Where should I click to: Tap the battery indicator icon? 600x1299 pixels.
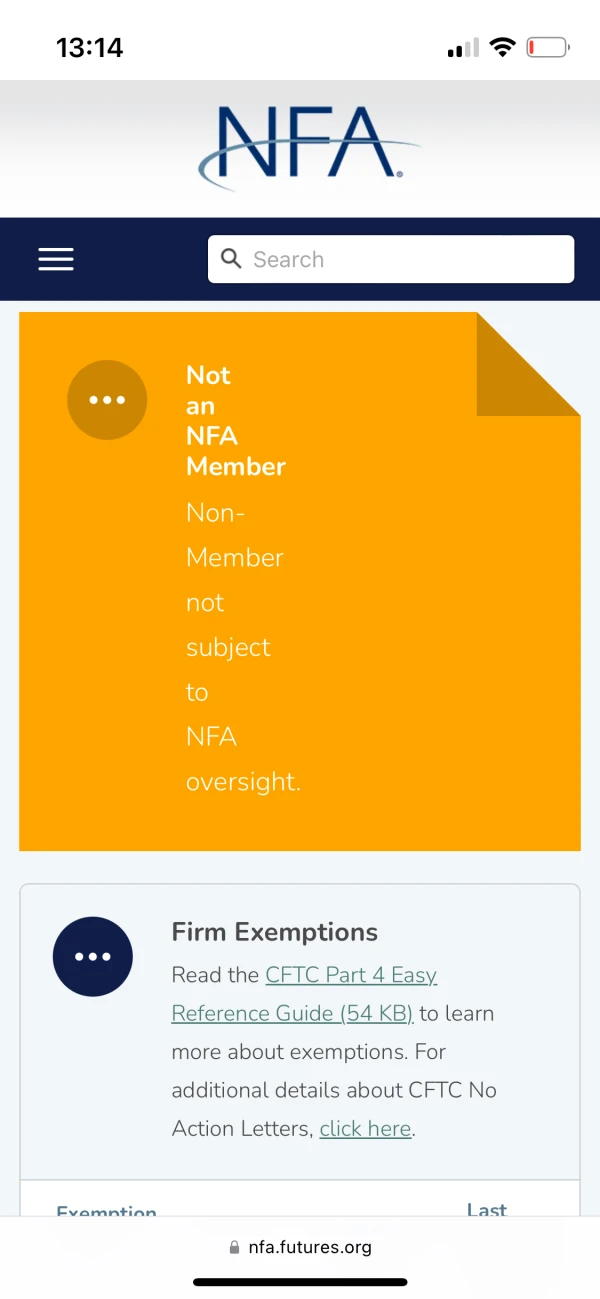pyautogui.click(x=548, y=47)
